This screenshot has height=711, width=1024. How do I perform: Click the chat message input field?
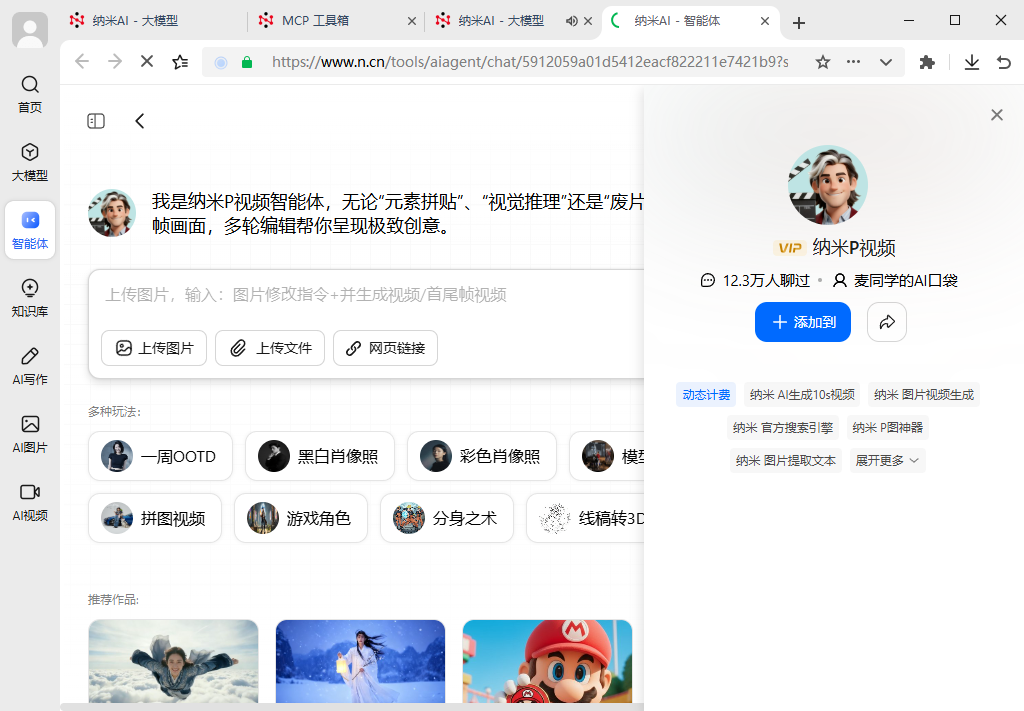pos(366,295)
